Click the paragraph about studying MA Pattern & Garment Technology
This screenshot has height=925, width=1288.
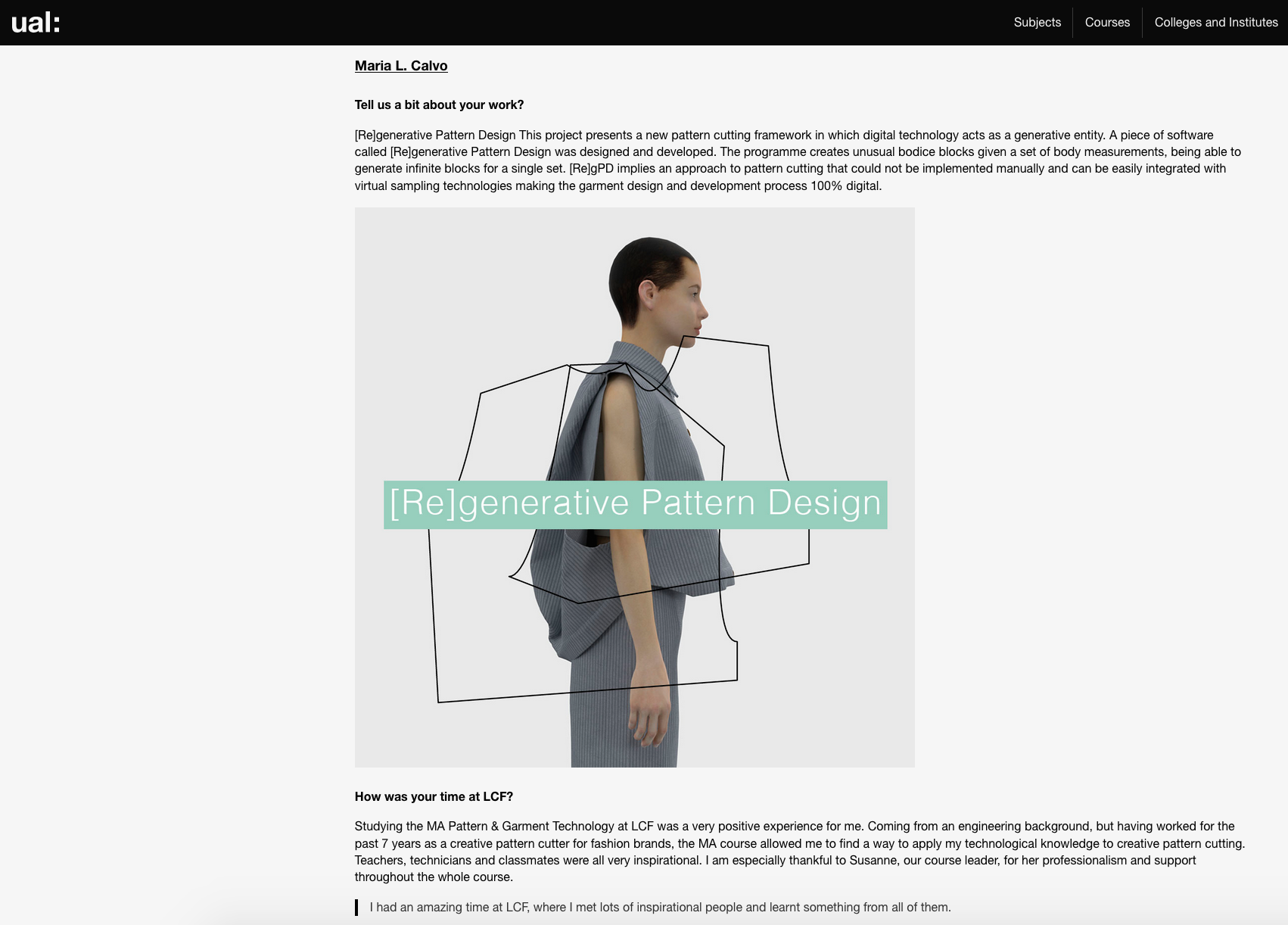pyautogui.click(x=800, y=852)
